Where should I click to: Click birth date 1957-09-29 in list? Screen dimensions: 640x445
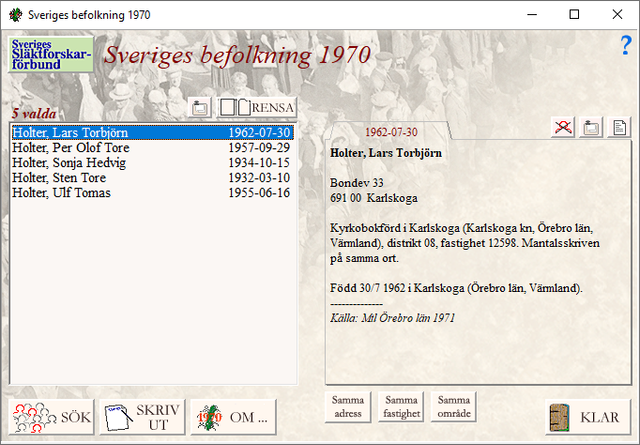[x=259, y=148]
